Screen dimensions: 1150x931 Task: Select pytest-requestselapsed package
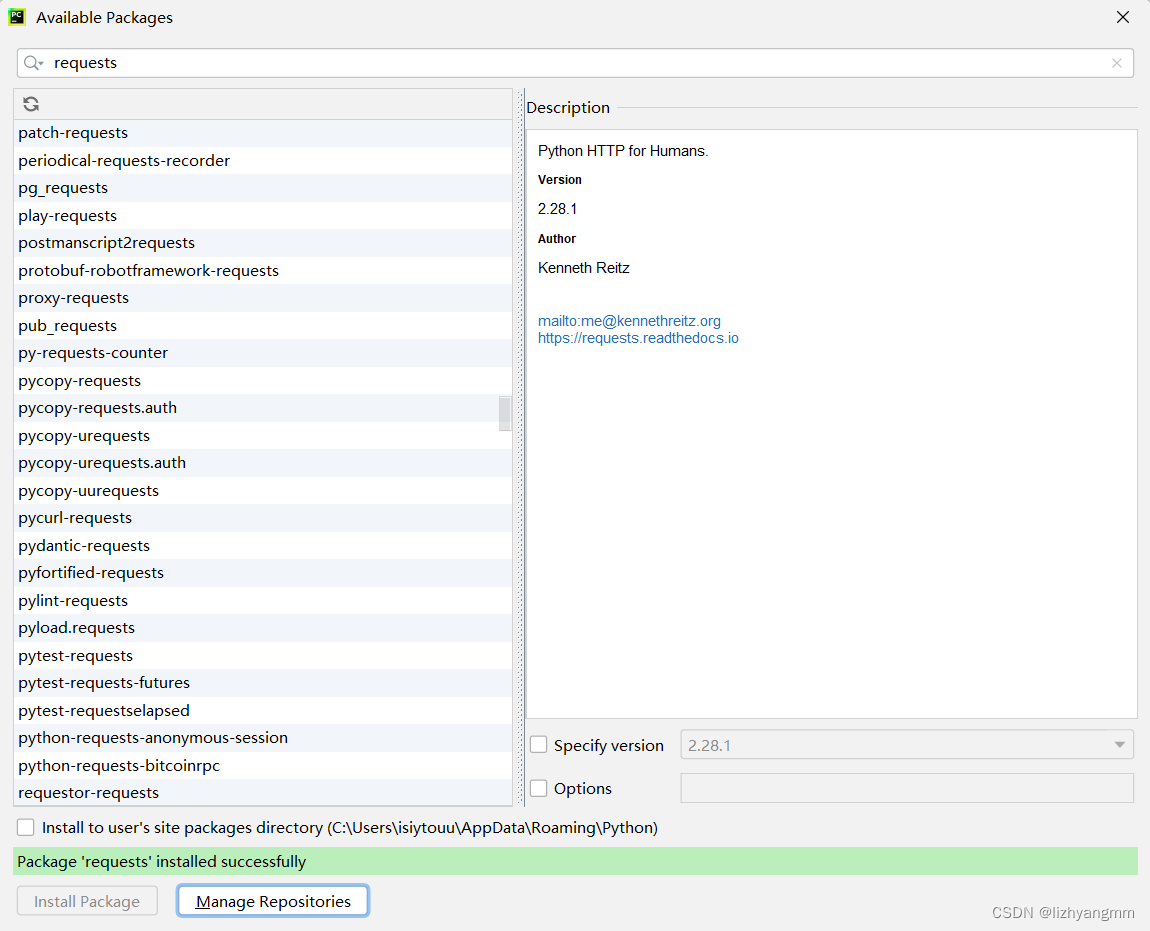(263, 711)
